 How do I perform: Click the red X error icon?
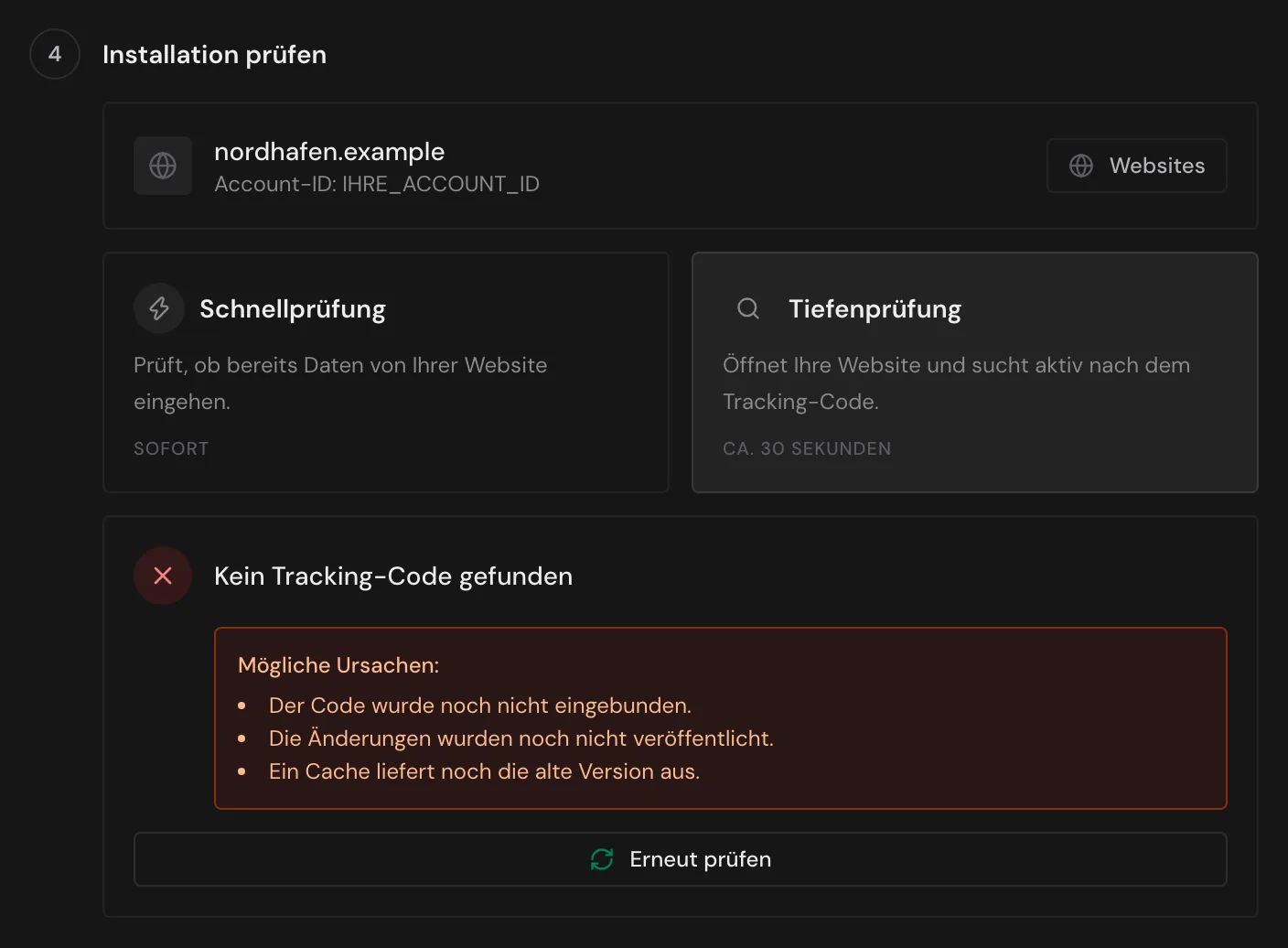163,576
